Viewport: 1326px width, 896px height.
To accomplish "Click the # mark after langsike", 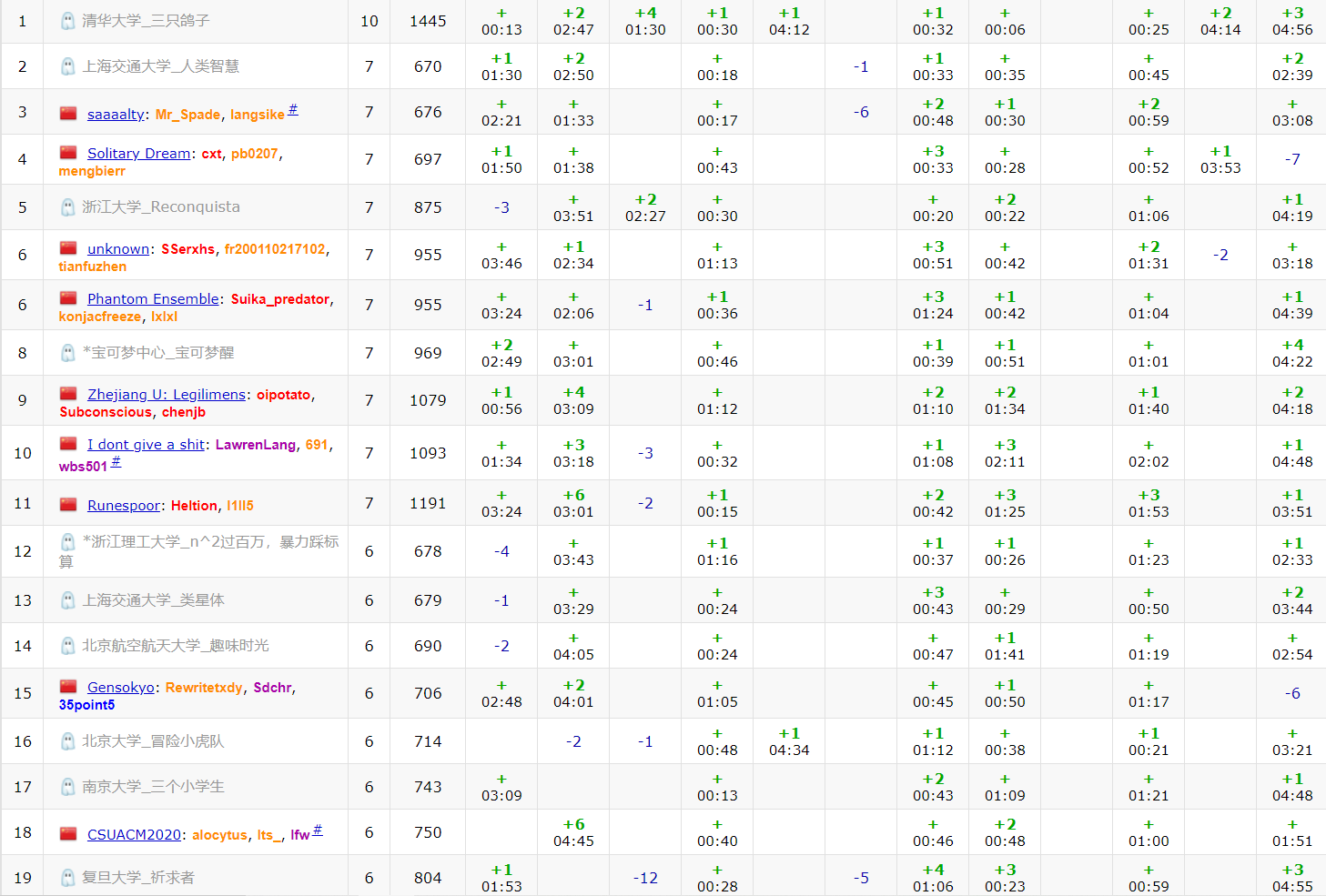I will (293, 110).
